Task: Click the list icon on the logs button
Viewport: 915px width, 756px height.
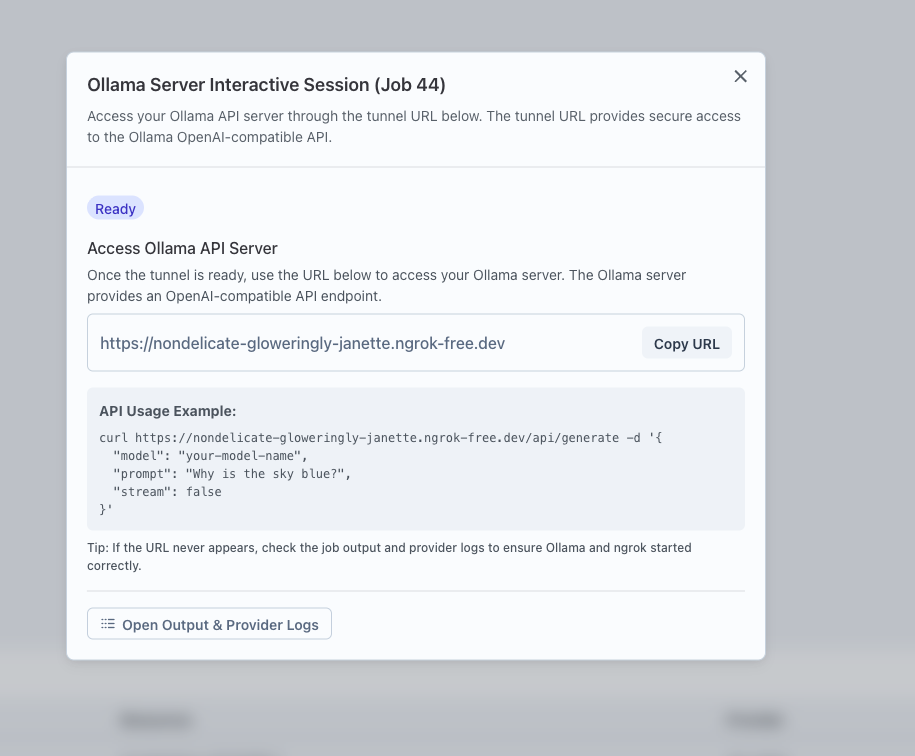Action: (108, 623)
